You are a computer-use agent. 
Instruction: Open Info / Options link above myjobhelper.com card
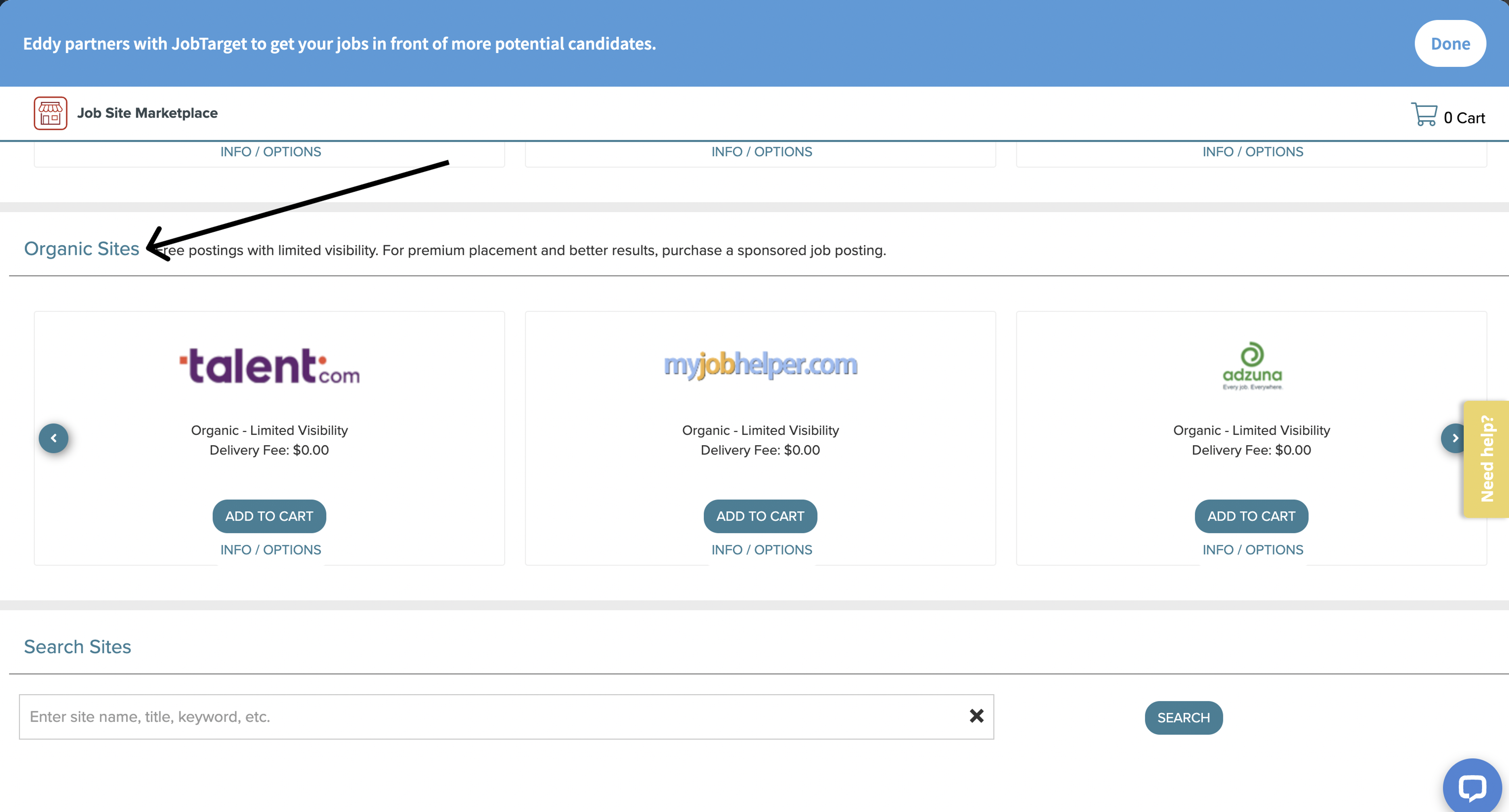(x=762, y=152)
